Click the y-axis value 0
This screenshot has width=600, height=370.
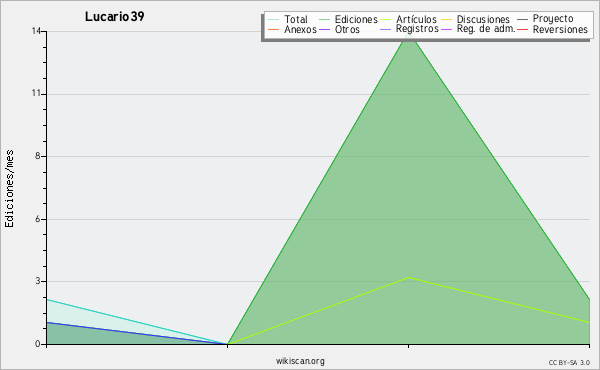point(38,344)
